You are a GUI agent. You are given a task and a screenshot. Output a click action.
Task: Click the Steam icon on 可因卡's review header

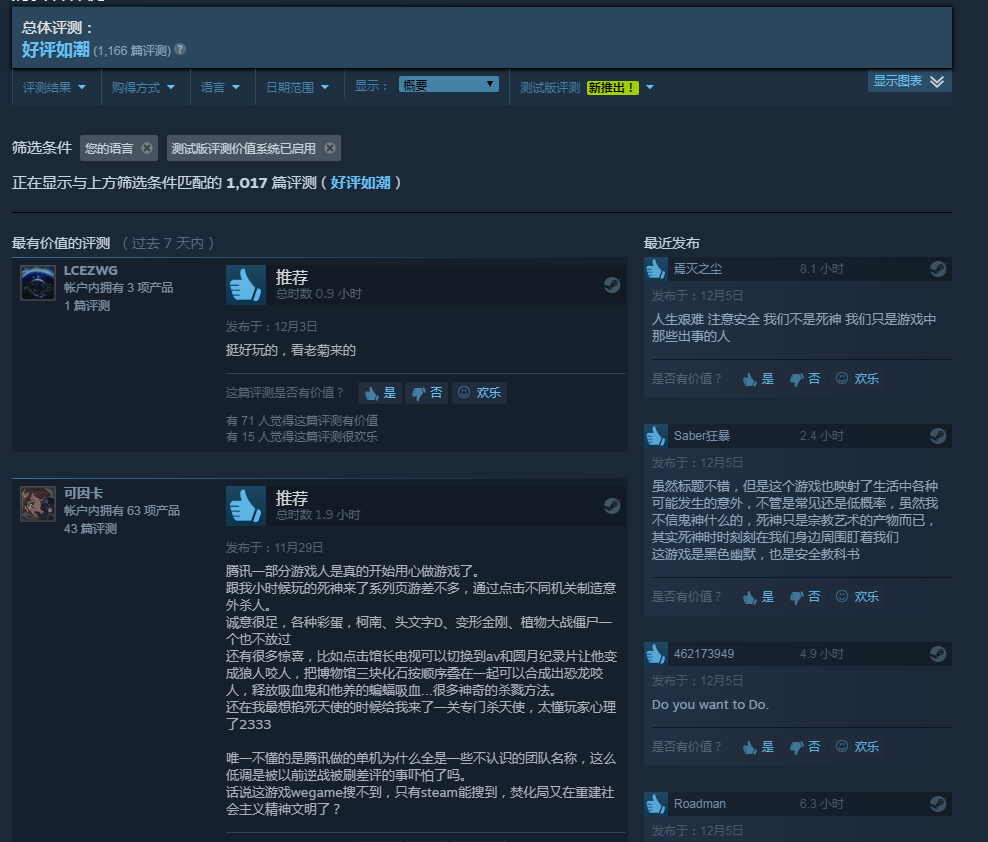[x=612, y=506]
